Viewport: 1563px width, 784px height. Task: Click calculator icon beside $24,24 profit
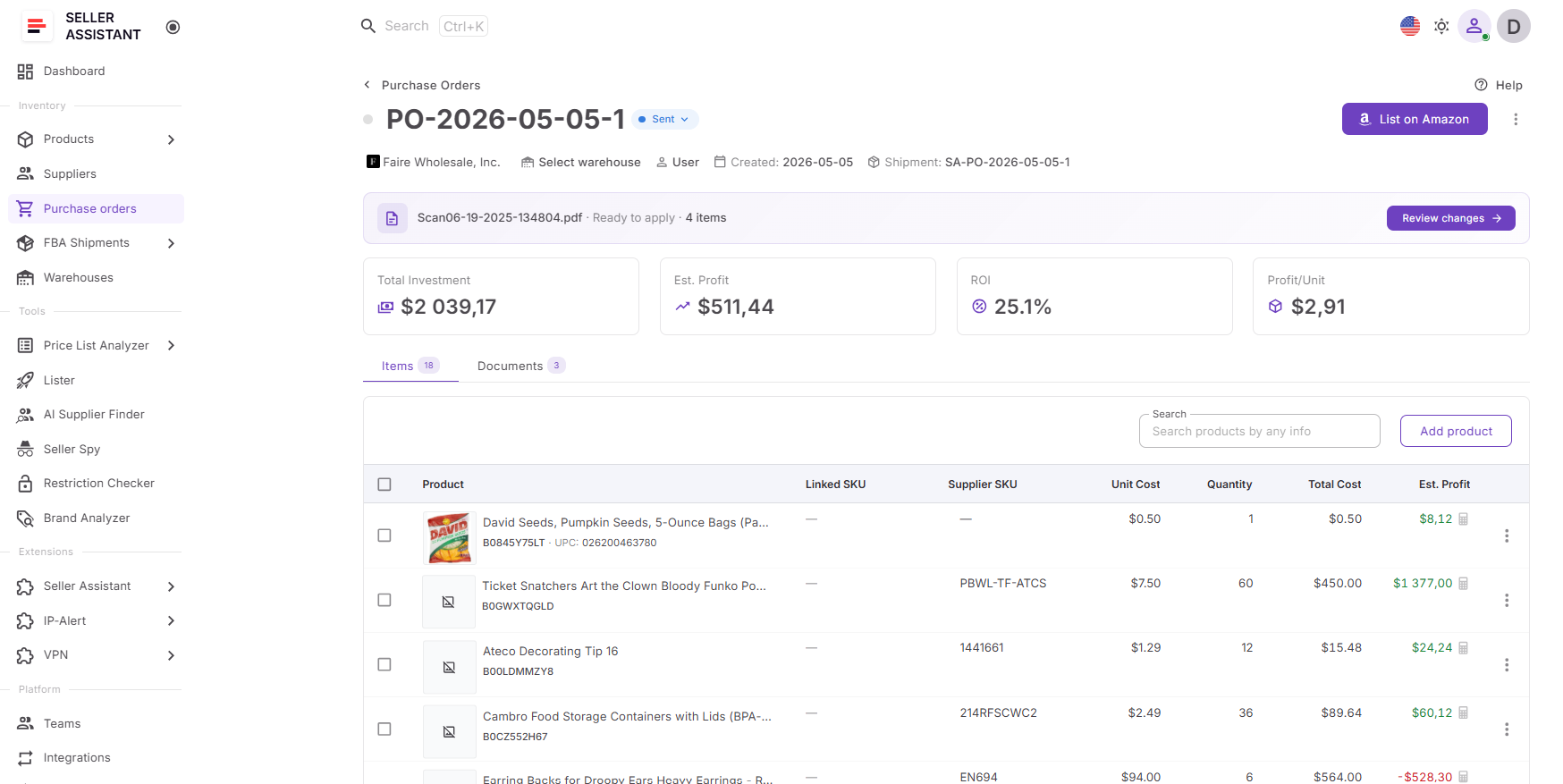1464,648
